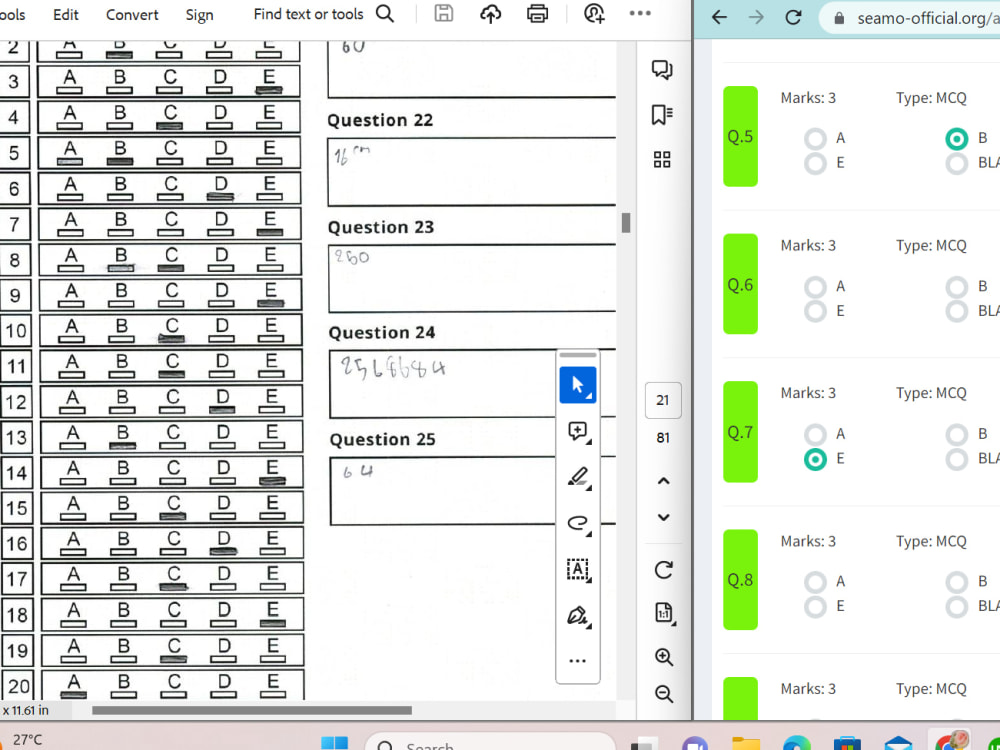This screenshot has height=750, width=1000.
Task: Click the share-with-others icon in toolbar
Action: [x=594, y=13]
